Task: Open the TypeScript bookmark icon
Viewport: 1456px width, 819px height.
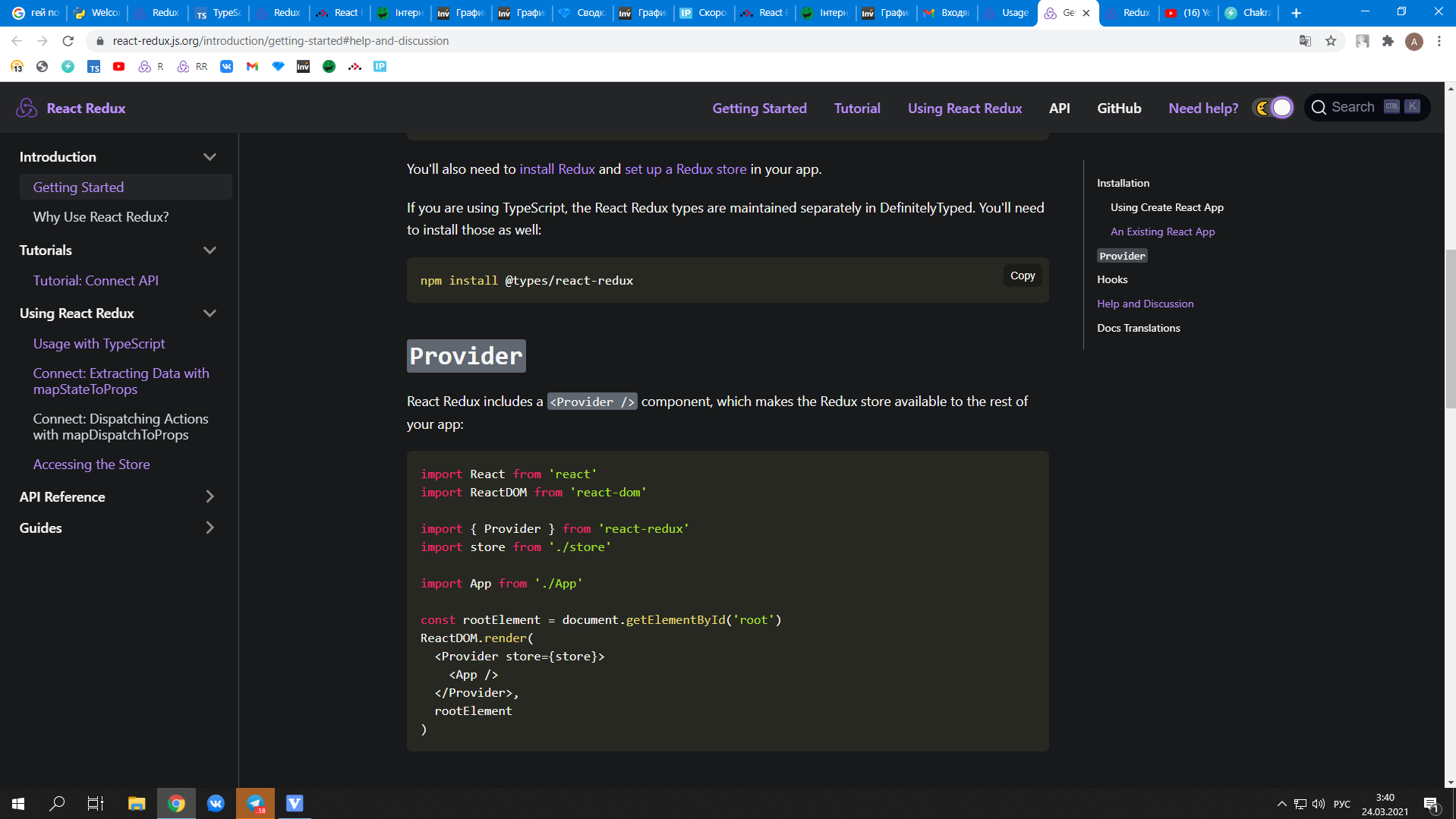Action: coord(93,67)
